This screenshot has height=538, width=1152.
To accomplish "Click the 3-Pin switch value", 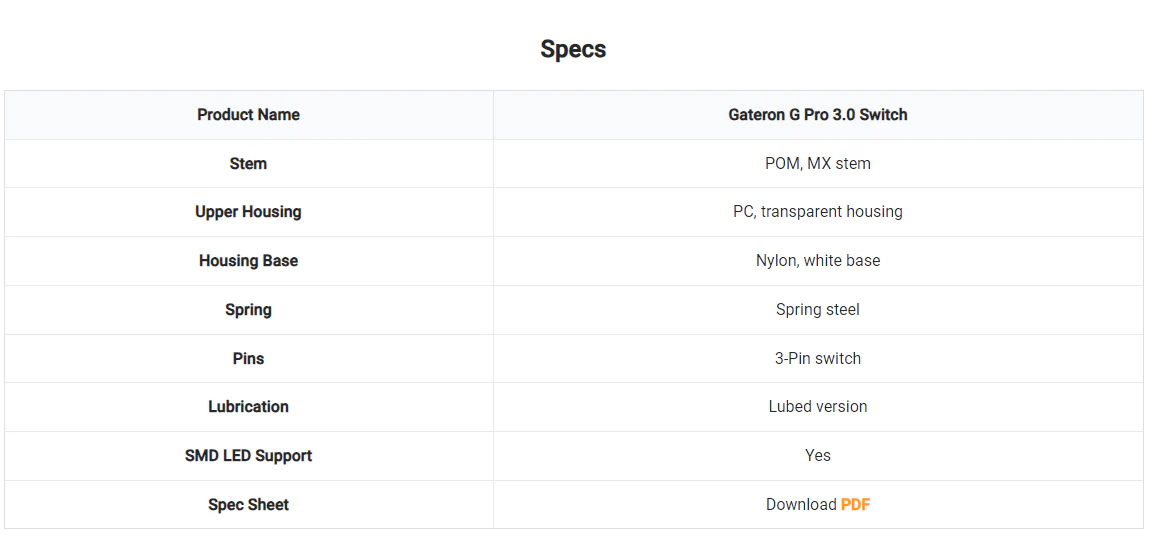I will [817, 359].
